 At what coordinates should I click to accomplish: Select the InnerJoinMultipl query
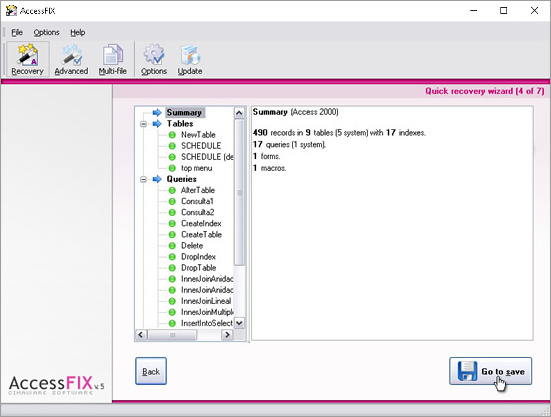(207, 312)
